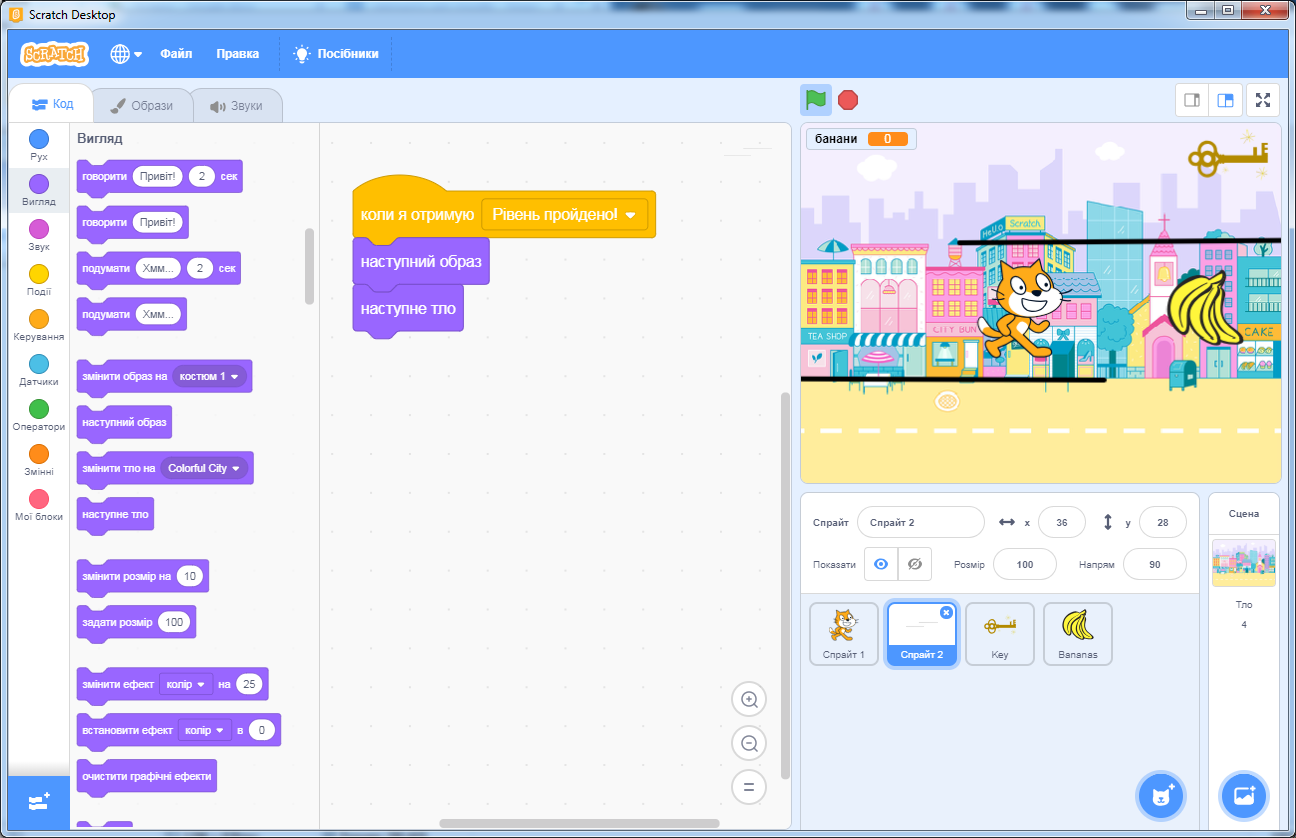
Task: Switch to the Код tab
Action: (x=52, y=104)
